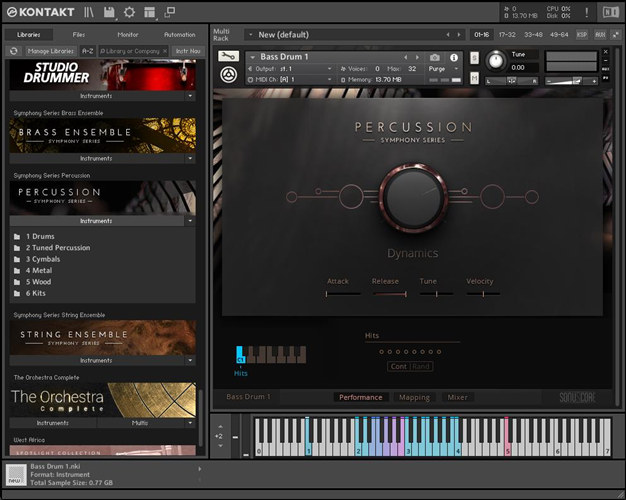Switch to the Files tab
Image resolution: width=626 pixels, height=500 pixels.
tap(79, 35)
